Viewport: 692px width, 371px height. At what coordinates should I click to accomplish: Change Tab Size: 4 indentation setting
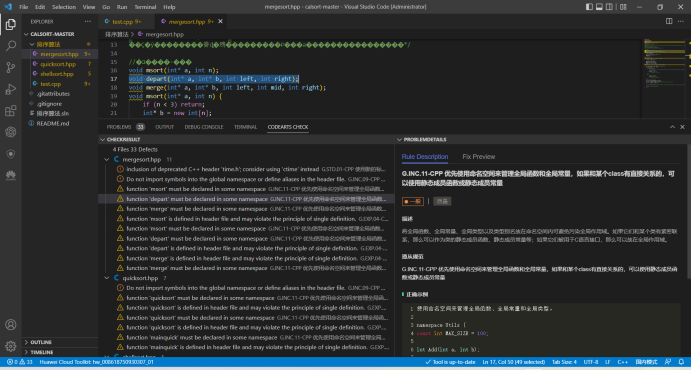(564, 362)
